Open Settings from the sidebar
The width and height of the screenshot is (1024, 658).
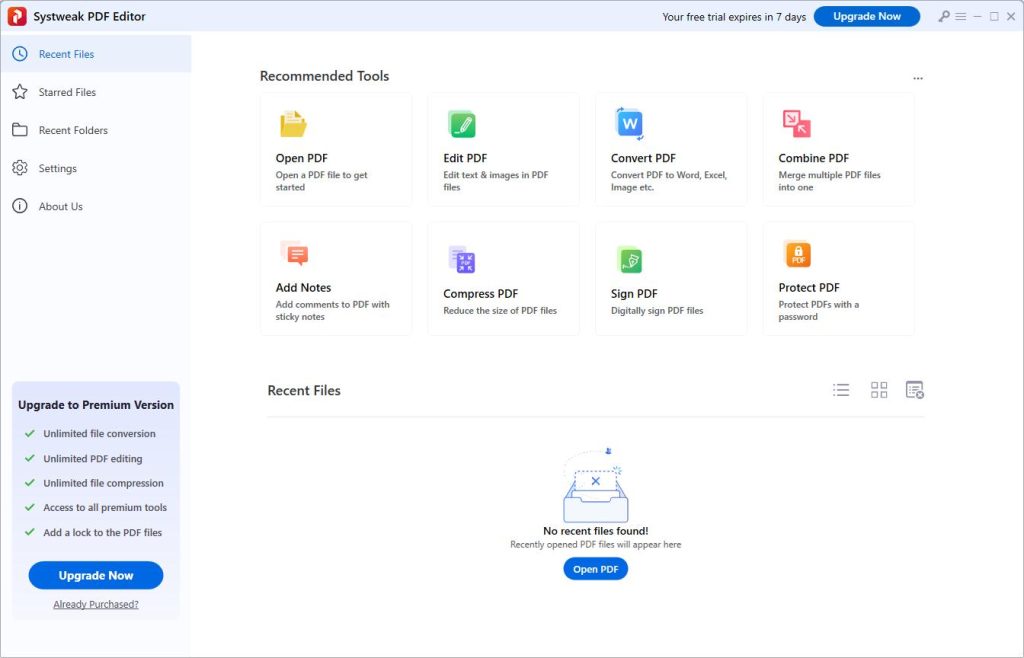point(96,168)
